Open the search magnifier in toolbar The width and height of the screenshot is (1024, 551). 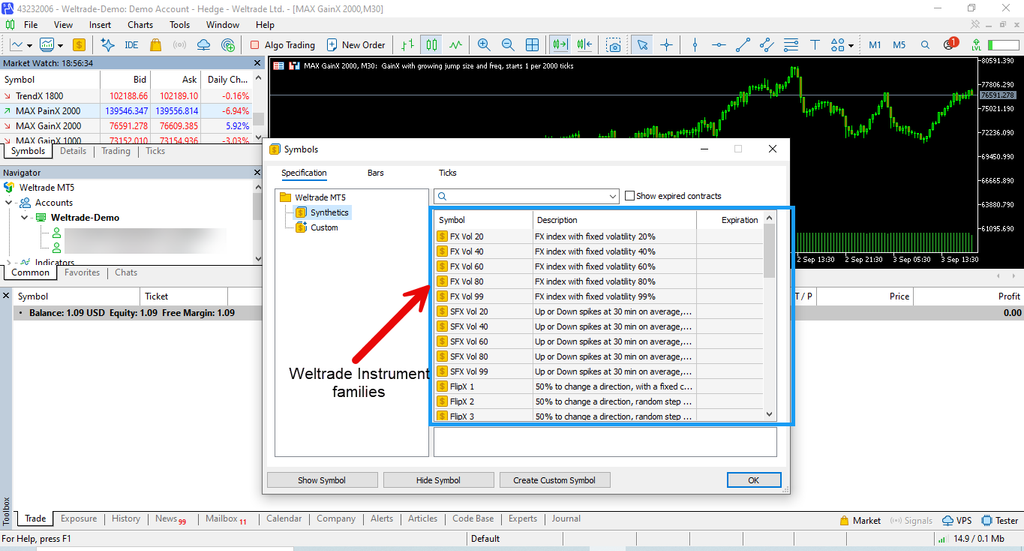point(925,45)
